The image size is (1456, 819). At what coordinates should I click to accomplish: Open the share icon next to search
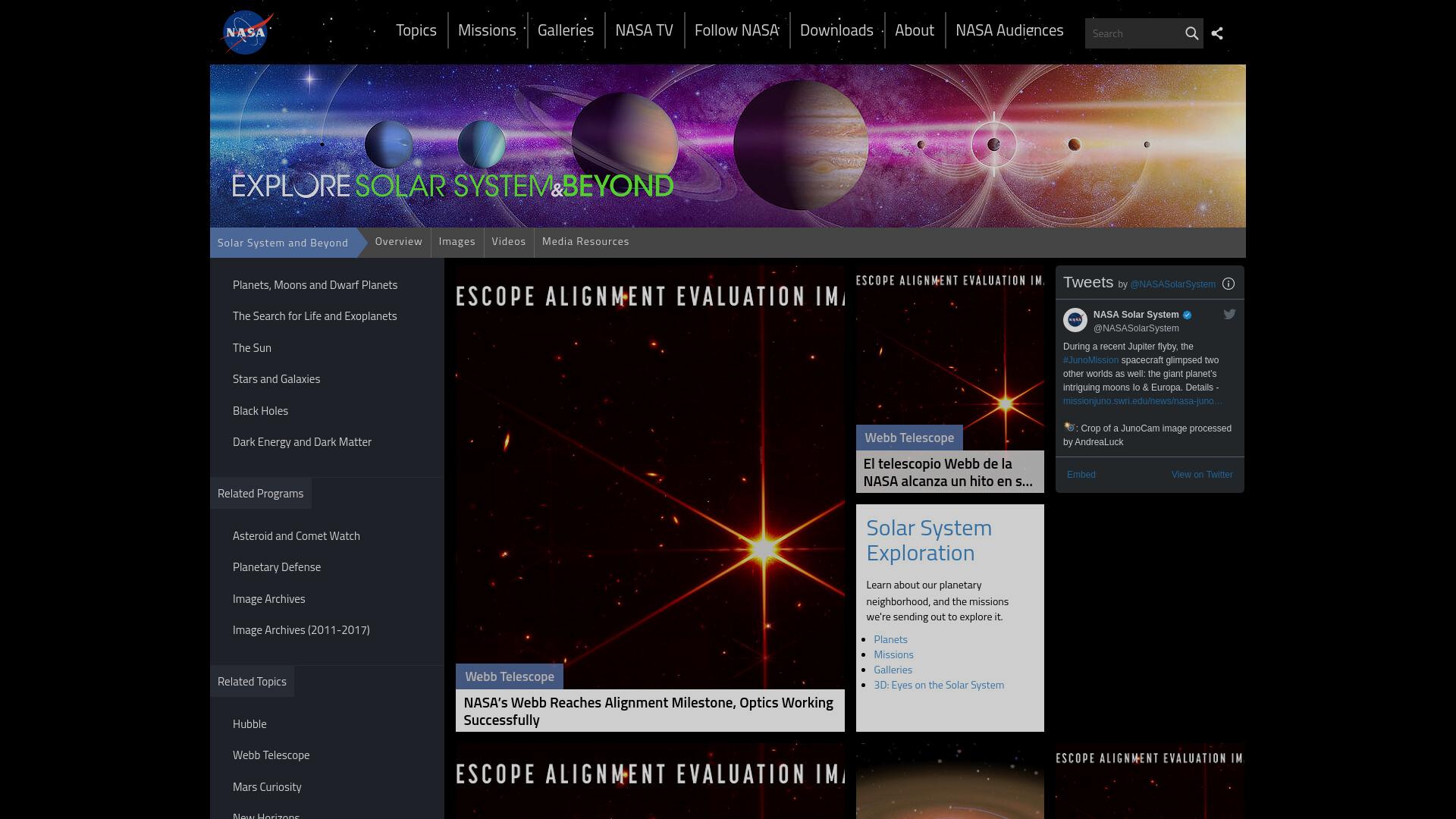coord(1217,33)
